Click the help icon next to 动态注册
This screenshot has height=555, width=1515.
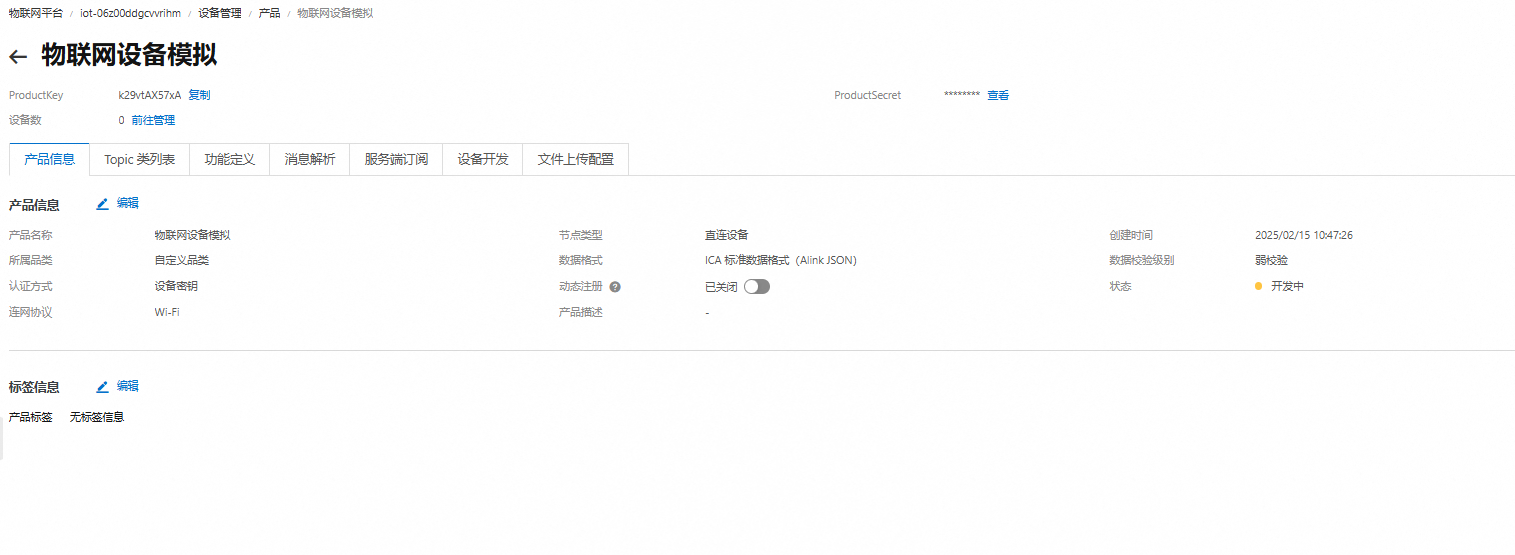click(x=615, y=287)
